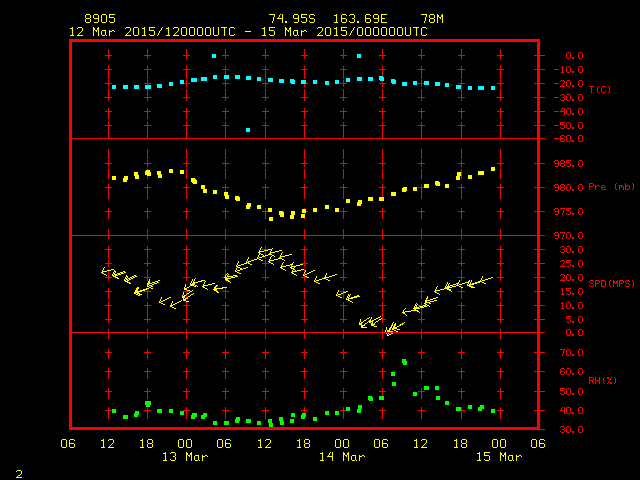The height and width of the screenshot is (480, 640).
Task: Select the RH(%) humidity axis label
Action: [601, 381]
